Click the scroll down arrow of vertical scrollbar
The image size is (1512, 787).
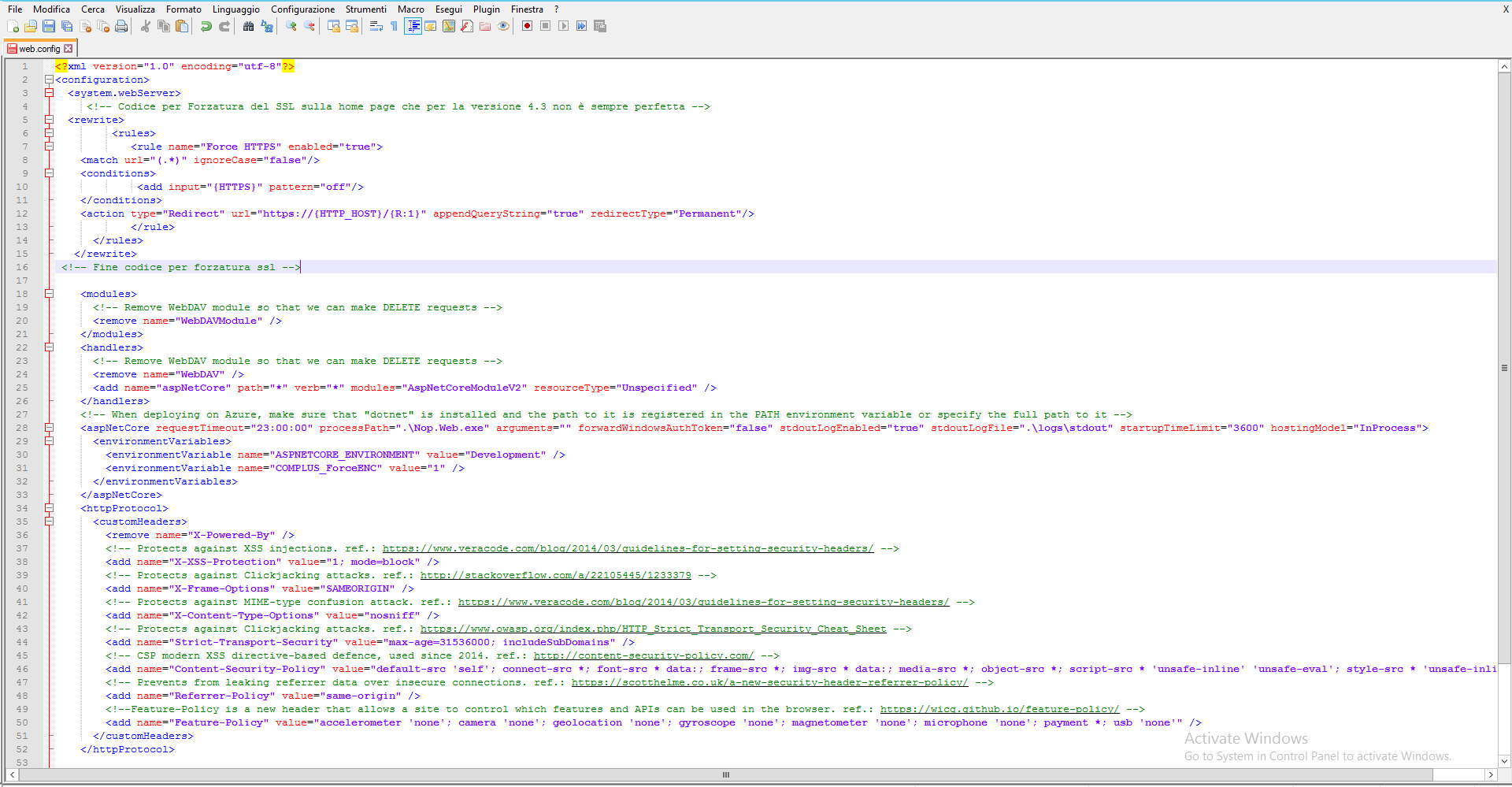click(x=1504, y=762)
